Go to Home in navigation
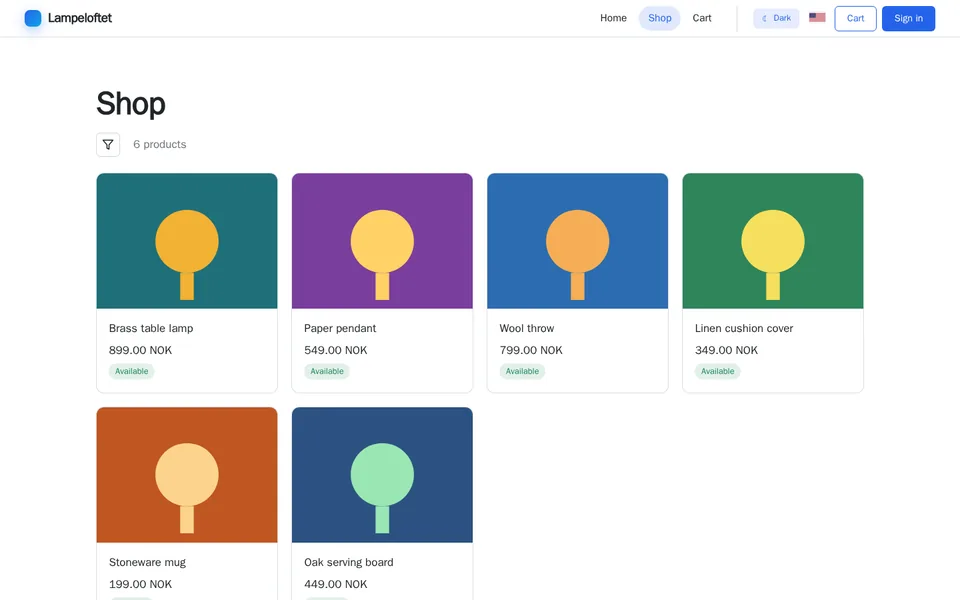The image size is (960, 600). tap(613, 18)
